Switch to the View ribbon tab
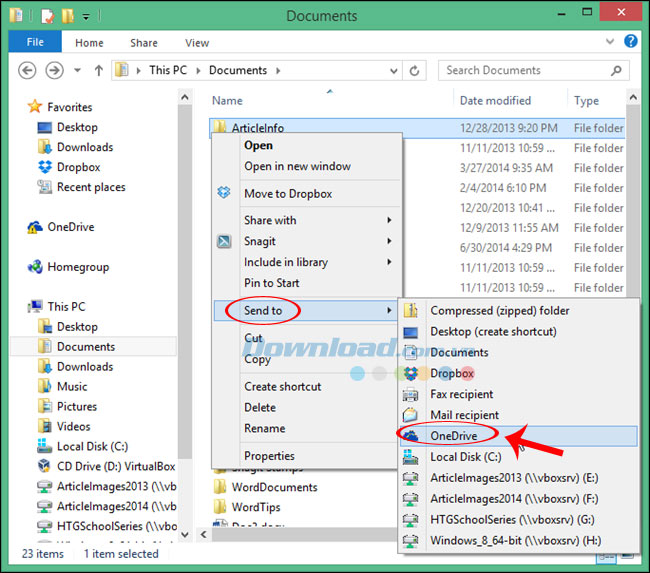The width and height of the screenshot is (650, 573). [x=197, y=43]
